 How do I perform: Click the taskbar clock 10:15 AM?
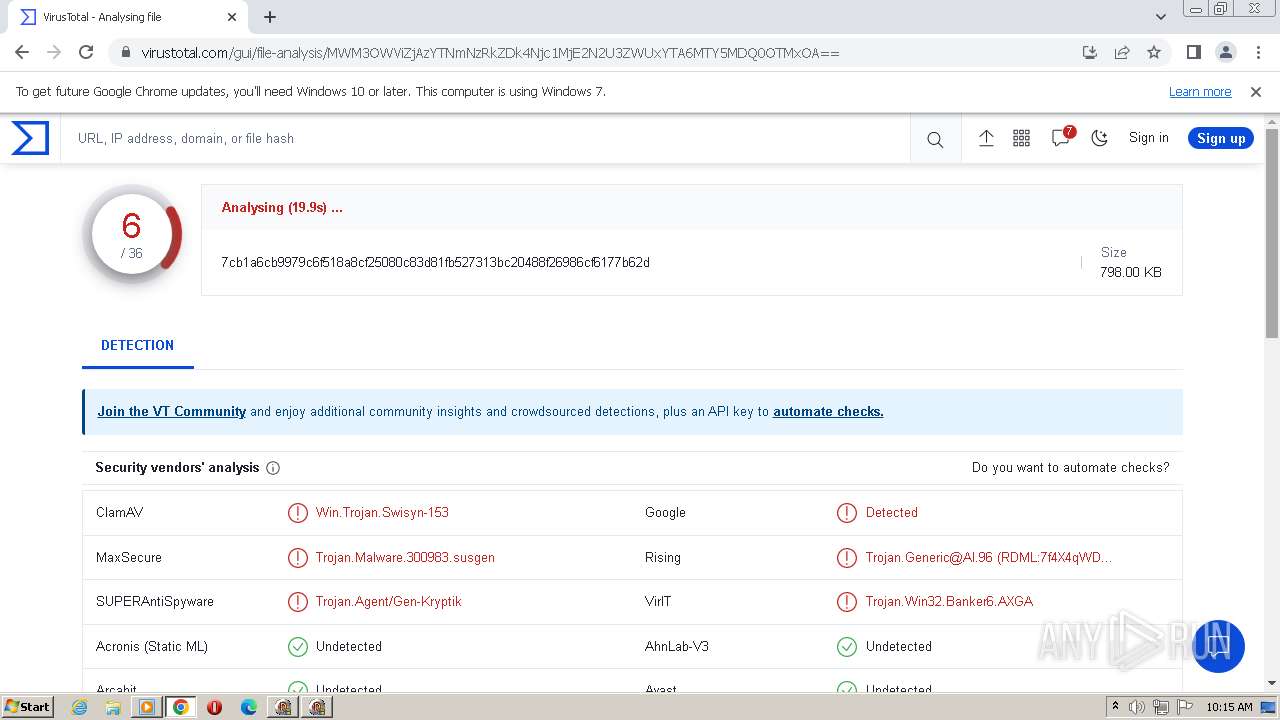(x=1229, y=707)
